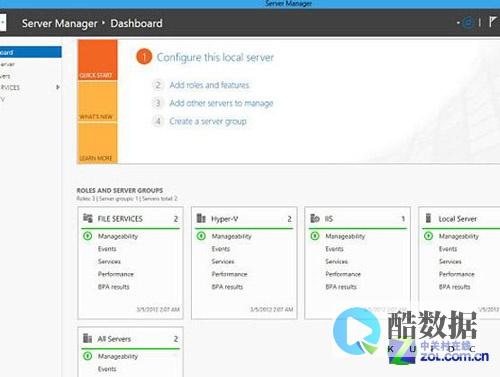Click Events in IIS tile
This screenshot has height=377, width=500.
click(334, 249)
